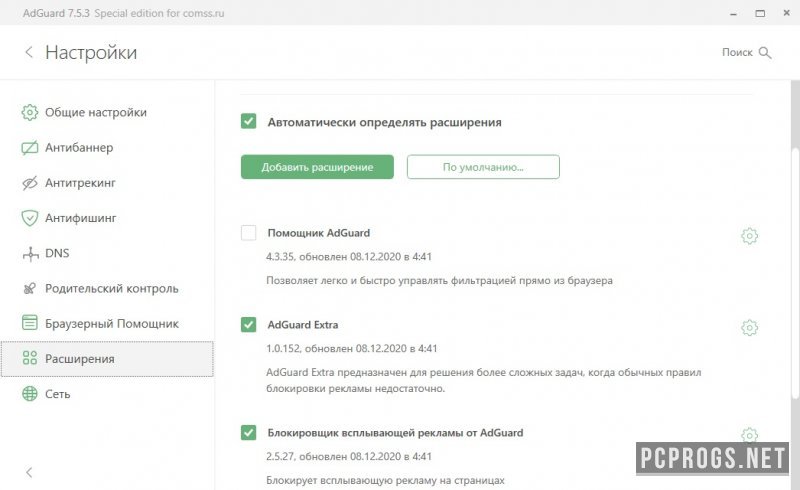800x490 pixels.
Task: Enable the Помощник AdGuard checkbox
Action: point(248,233)
